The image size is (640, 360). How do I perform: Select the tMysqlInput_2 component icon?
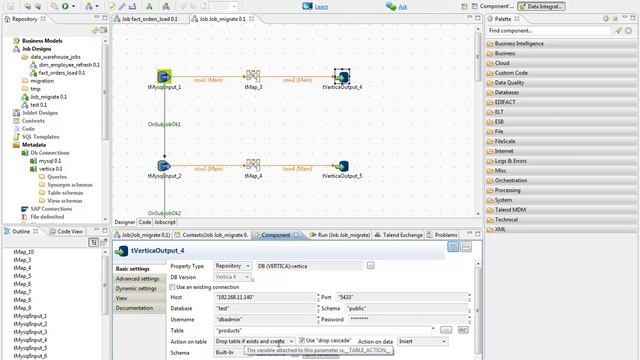164,165
